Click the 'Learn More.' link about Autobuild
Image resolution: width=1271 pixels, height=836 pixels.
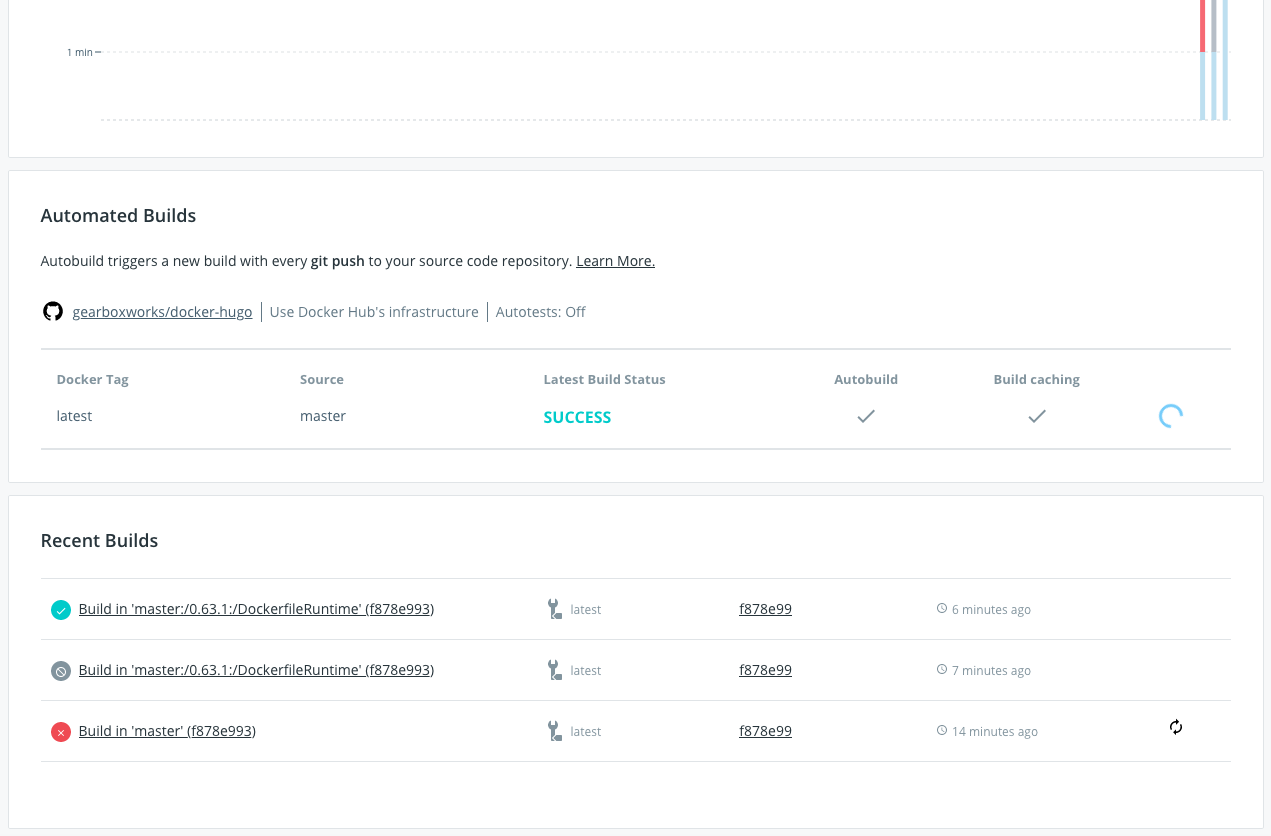pyautogui.click(x=615, y=260)
